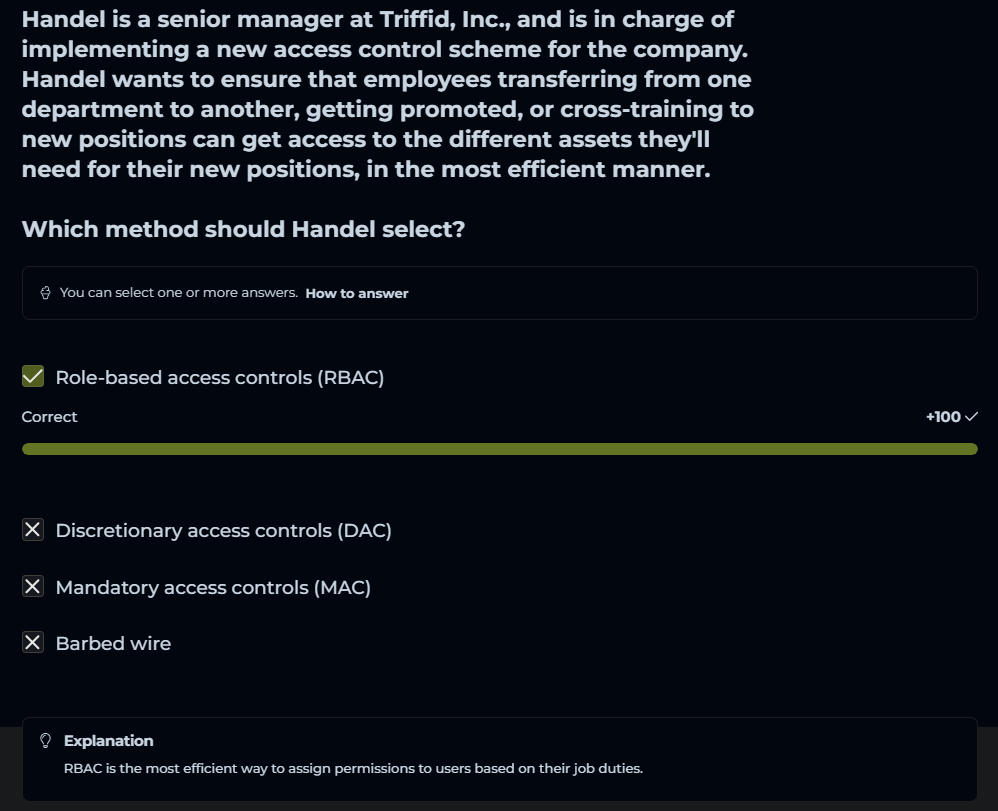
Task: Select the 'Mandatory access controls (MAC)' answer label
Action: (x=213, y=587)
